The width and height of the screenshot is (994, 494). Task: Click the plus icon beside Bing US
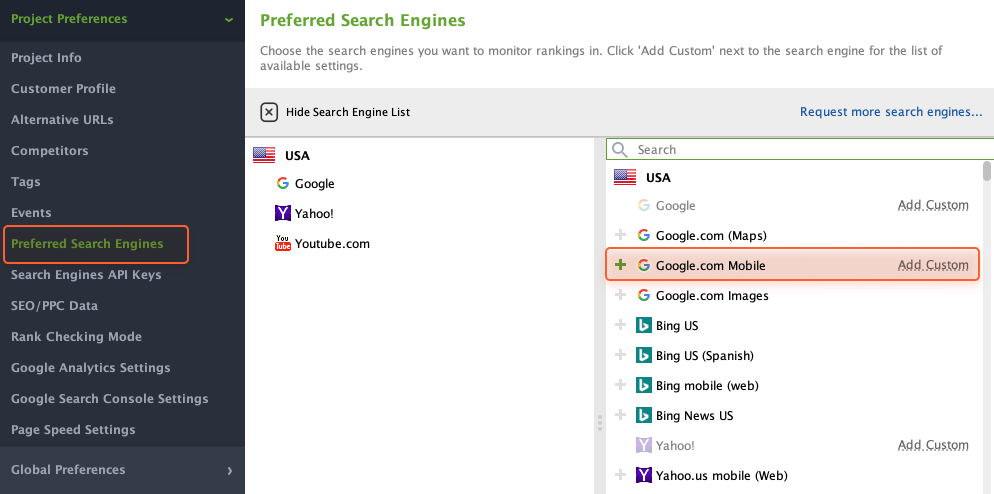click(x=621, y=325)
